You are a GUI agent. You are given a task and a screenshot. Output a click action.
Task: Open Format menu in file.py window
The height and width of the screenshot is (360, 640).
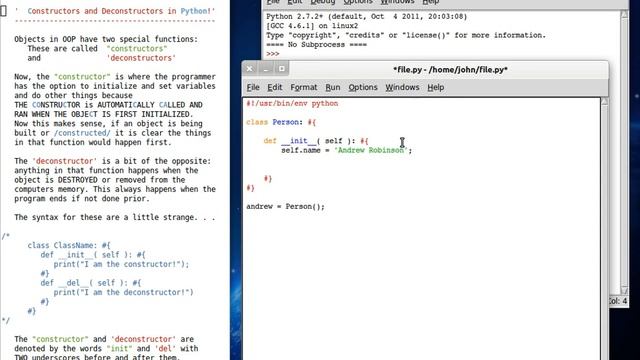(x=304, y=87)
